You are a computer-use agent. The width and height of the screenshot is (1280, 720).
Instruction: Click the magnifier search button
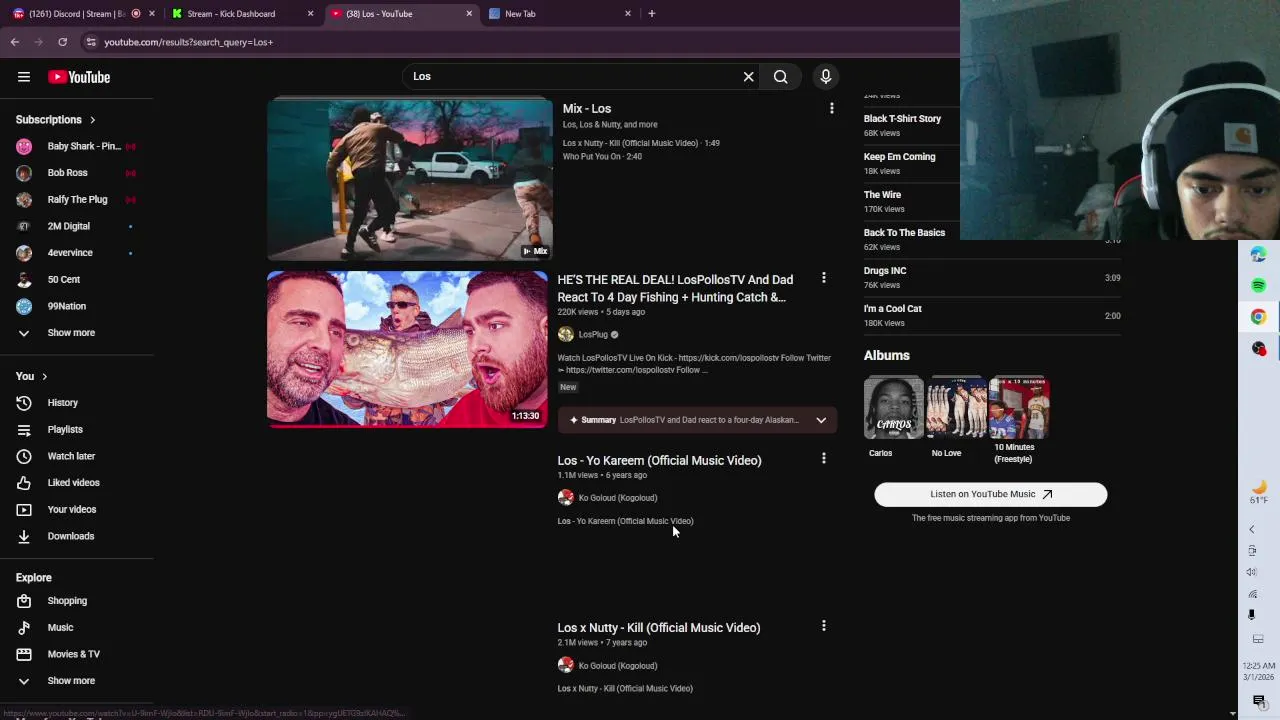[x=781, y=77]
